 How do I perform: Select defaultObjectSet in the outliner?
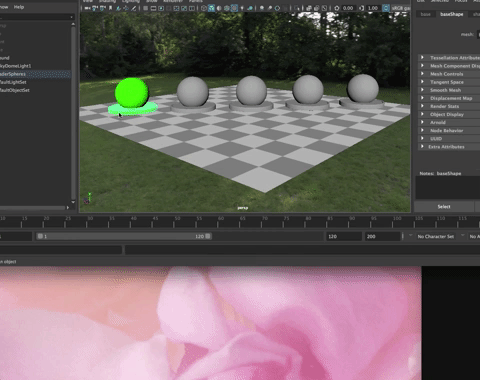point(15,90)
